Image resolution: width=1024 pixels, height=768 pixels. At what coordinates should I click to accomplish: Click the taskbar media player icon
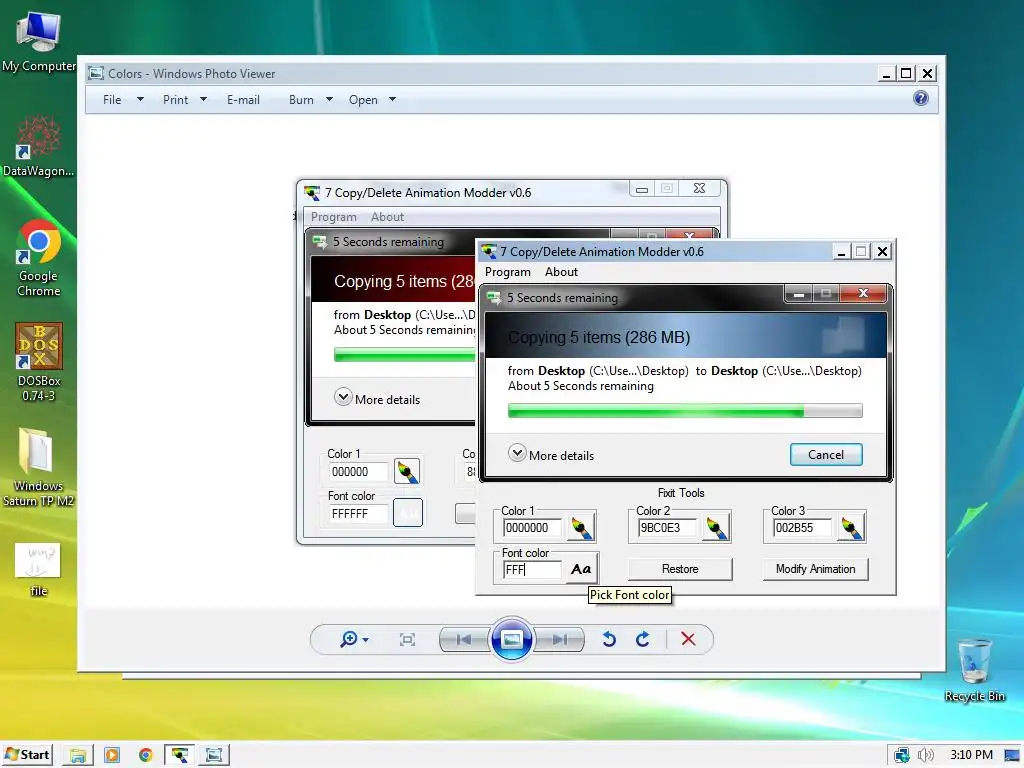tap(112, 755)
